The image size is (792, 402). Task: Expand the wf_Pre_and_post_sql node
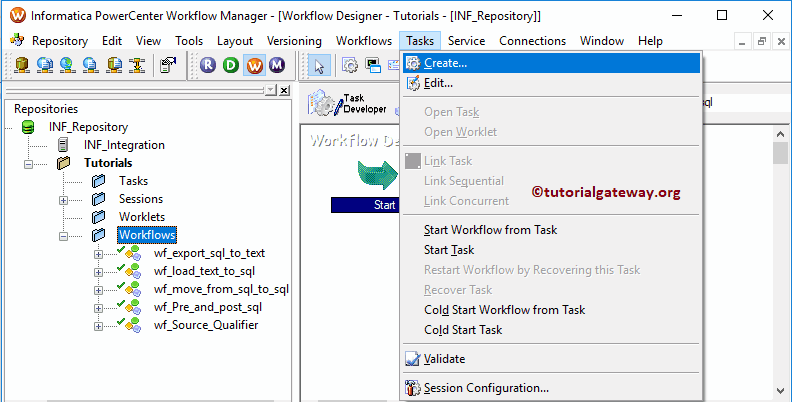[x=98, y=308]
